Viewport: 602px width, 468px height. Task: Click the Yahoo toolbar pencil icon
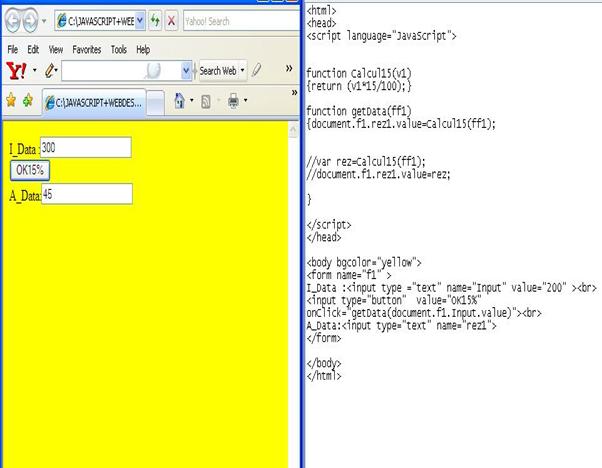[x=49, y=71]
